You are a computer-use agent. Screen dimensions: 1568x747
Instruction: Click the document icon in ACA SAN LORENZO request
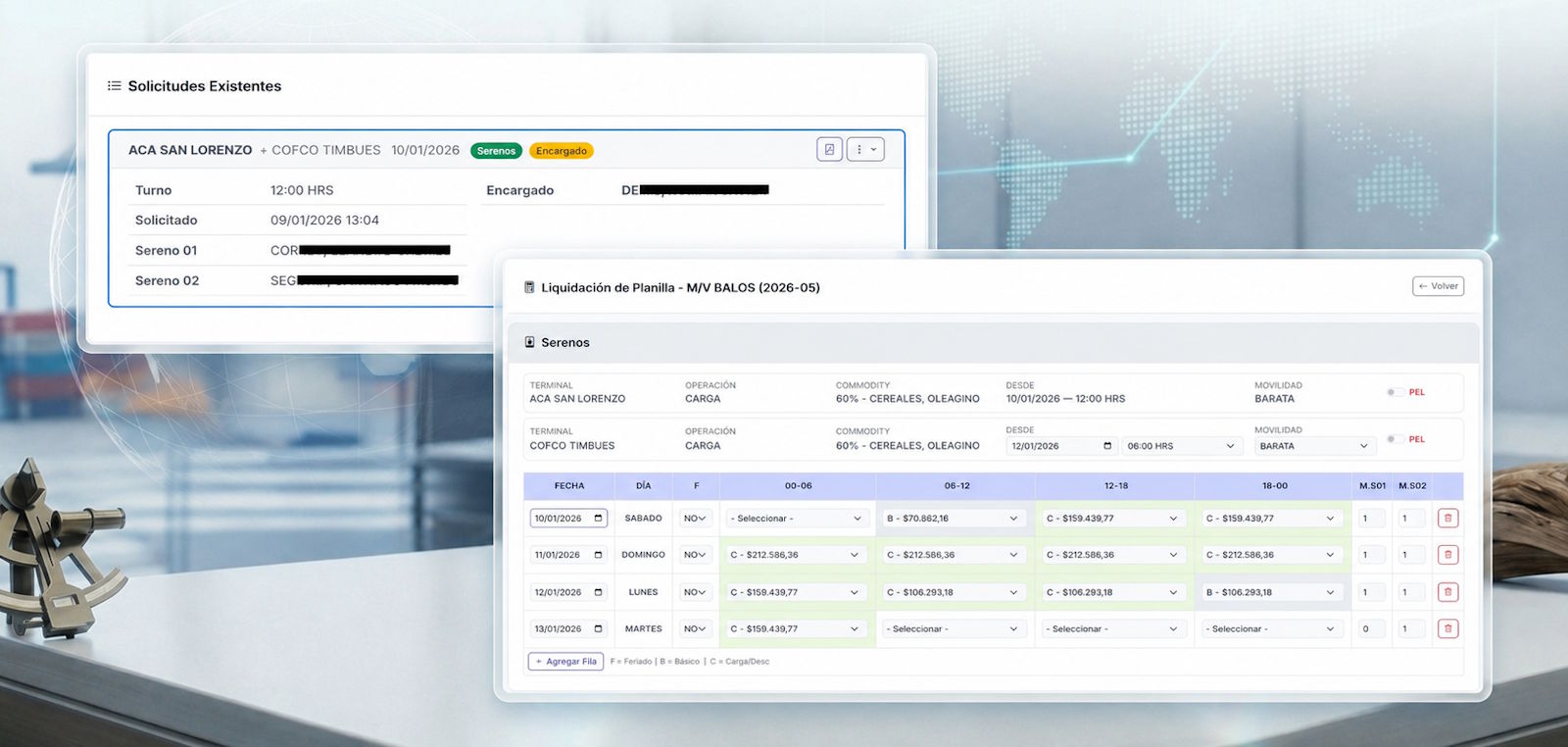click(x=829, y=150)
